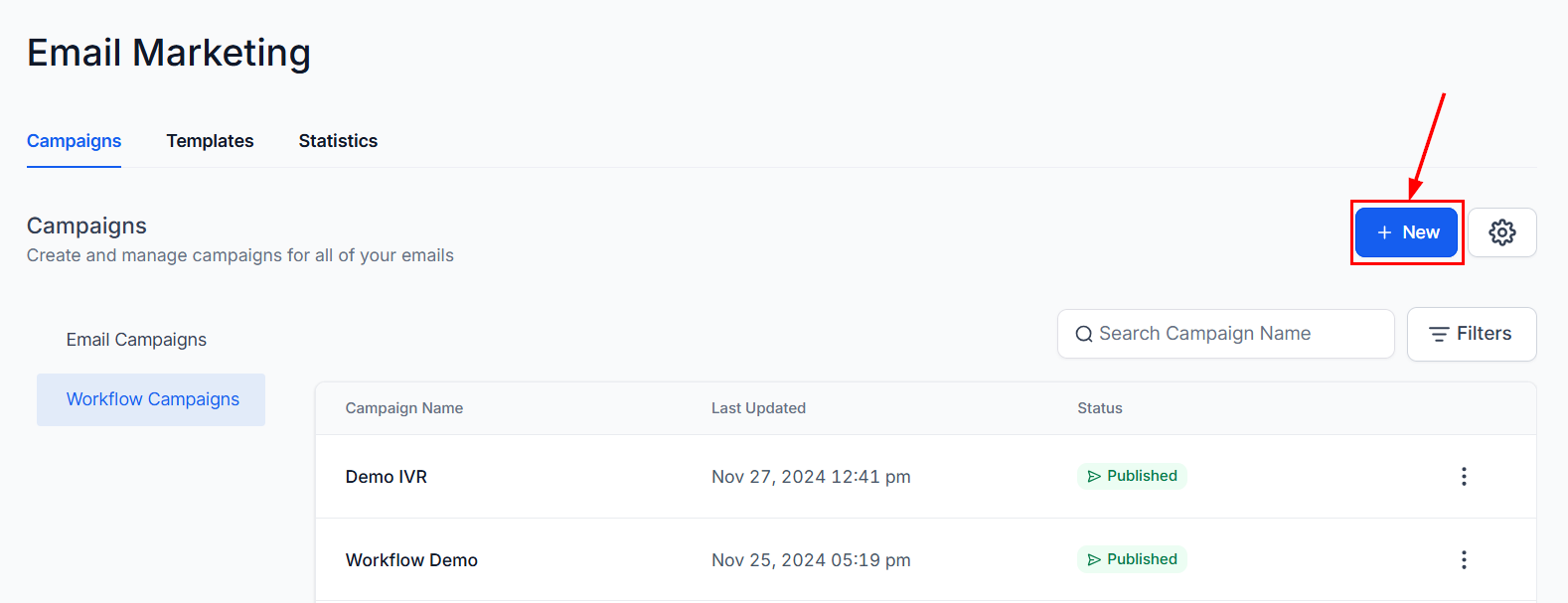This screenshot has width=1568, height=603.
Task: Click the three-dot menu for Demo IVR
Action: (x=1463, y=477)
